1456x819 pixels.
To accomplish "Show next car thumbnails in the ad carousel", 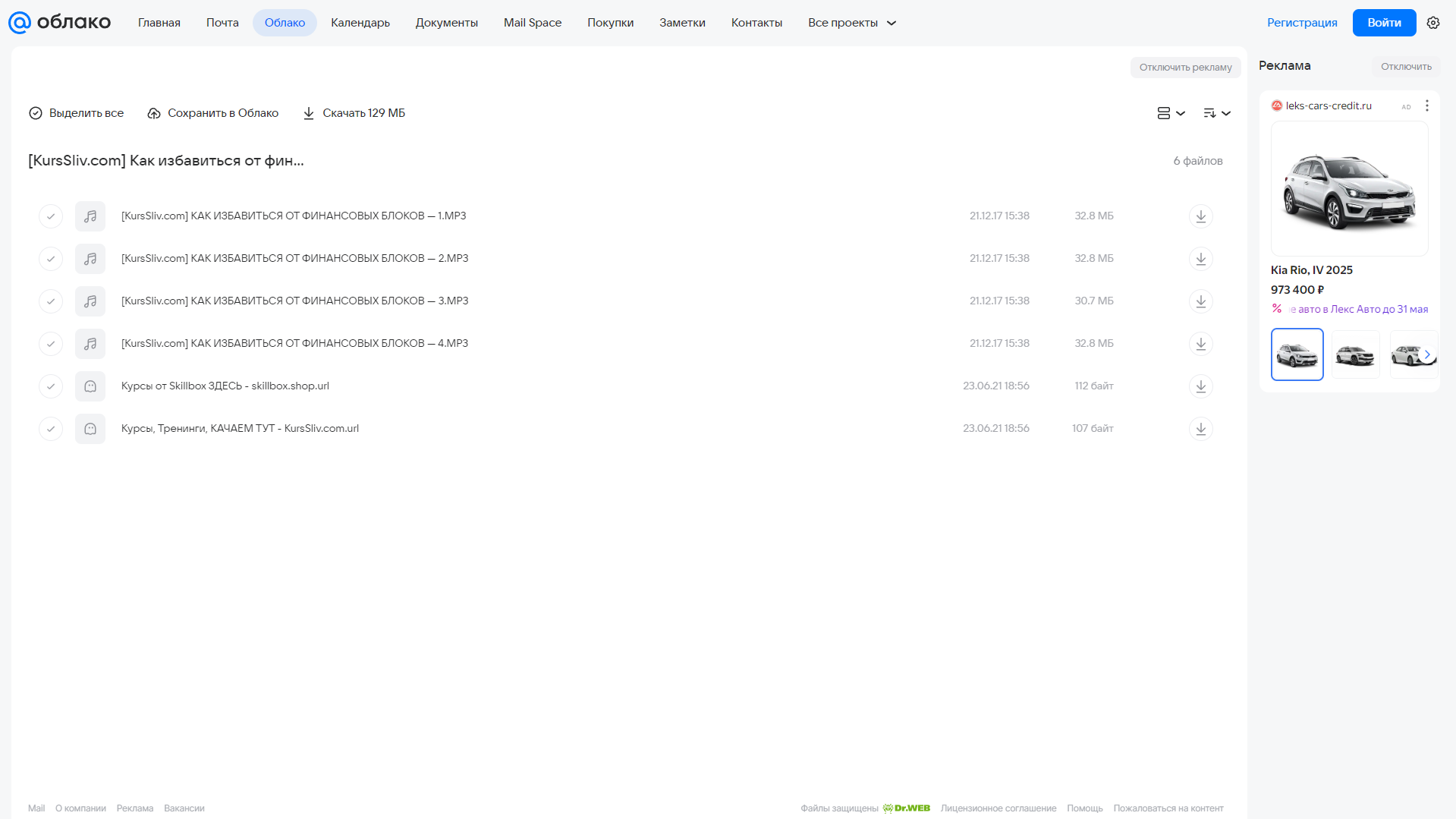I will (1427, 354).
